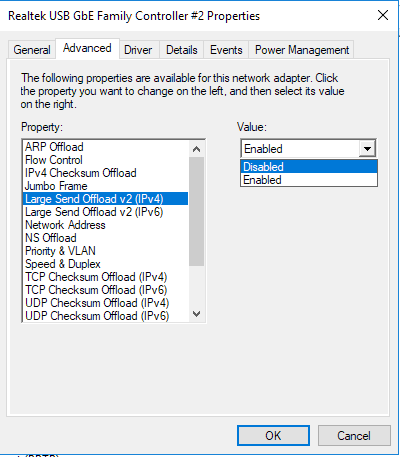Click the property list scrollbar thumb
The image size is (400, 457).
[197, 211]
